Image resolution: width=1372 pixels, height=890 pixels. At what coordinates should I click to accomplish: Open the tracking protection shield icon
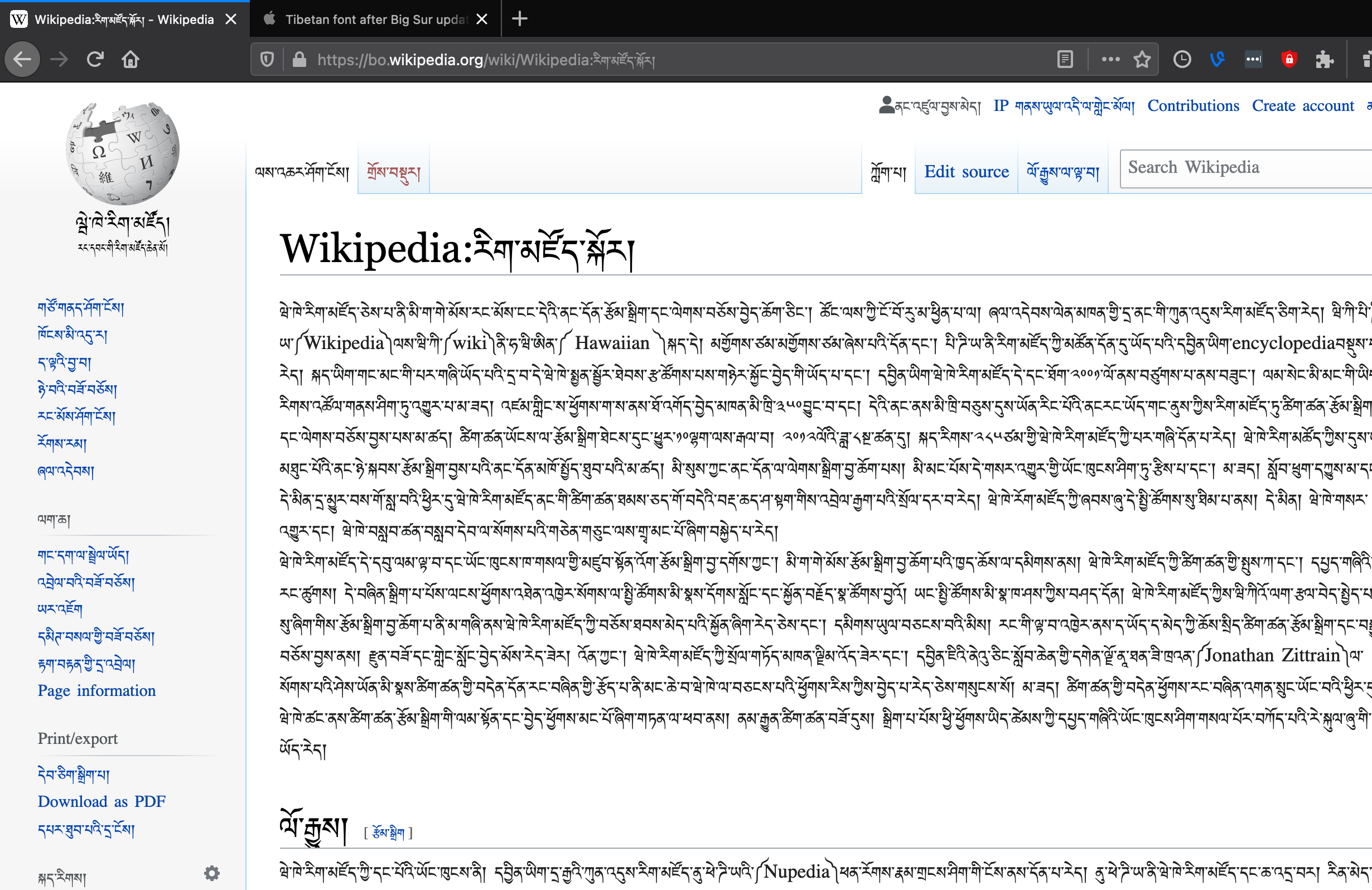[267, 59]
